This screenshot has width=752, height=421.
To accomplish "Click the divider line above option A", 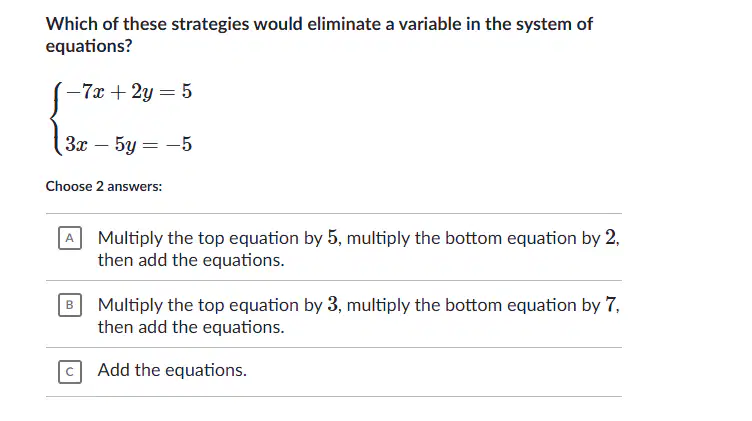I will pos(334,213).
